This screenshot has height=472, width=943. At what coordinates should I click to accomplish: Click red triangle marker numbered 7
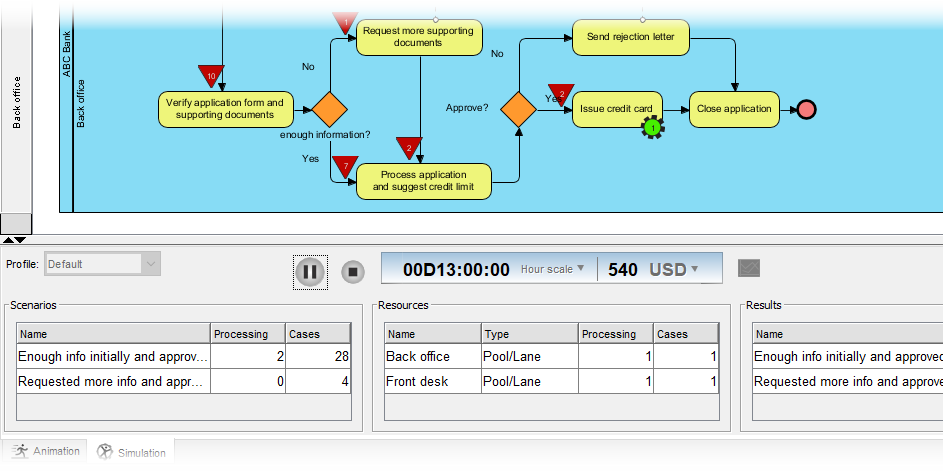pos(345,165)
